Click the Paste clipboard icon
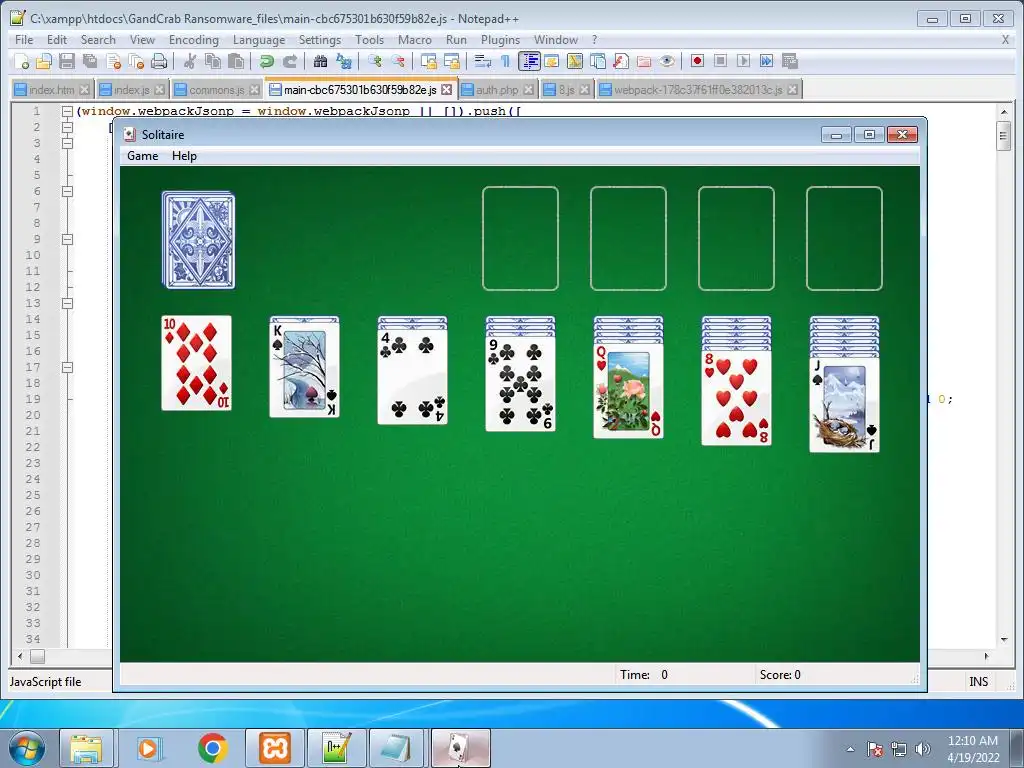This screenshot has width=1024, height=768. [x=236, y=61]
